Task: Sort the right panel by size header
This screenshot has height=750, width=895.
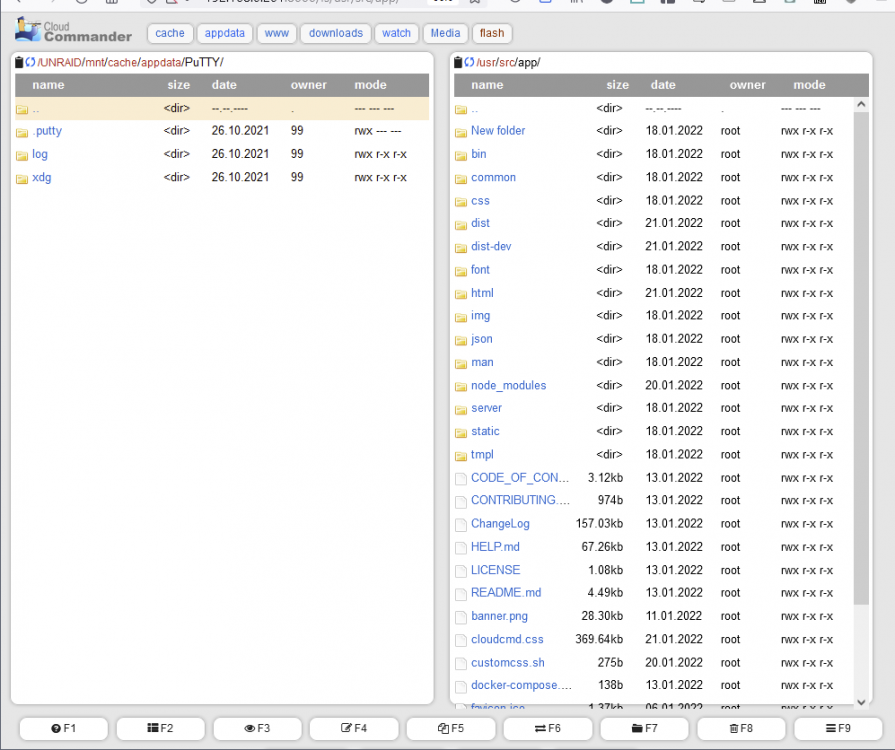Action: (x=618, y=85)
